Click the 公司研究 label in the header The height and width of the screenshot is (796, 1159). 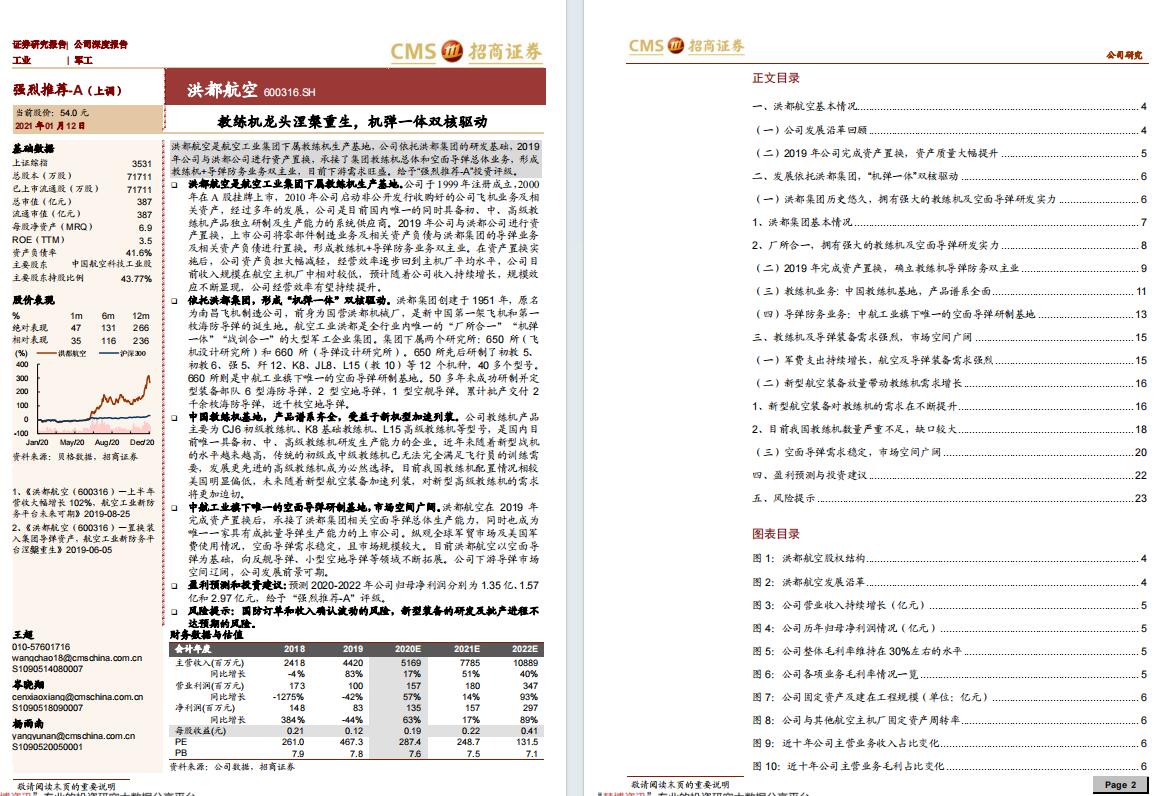(x=1124, y=55)
